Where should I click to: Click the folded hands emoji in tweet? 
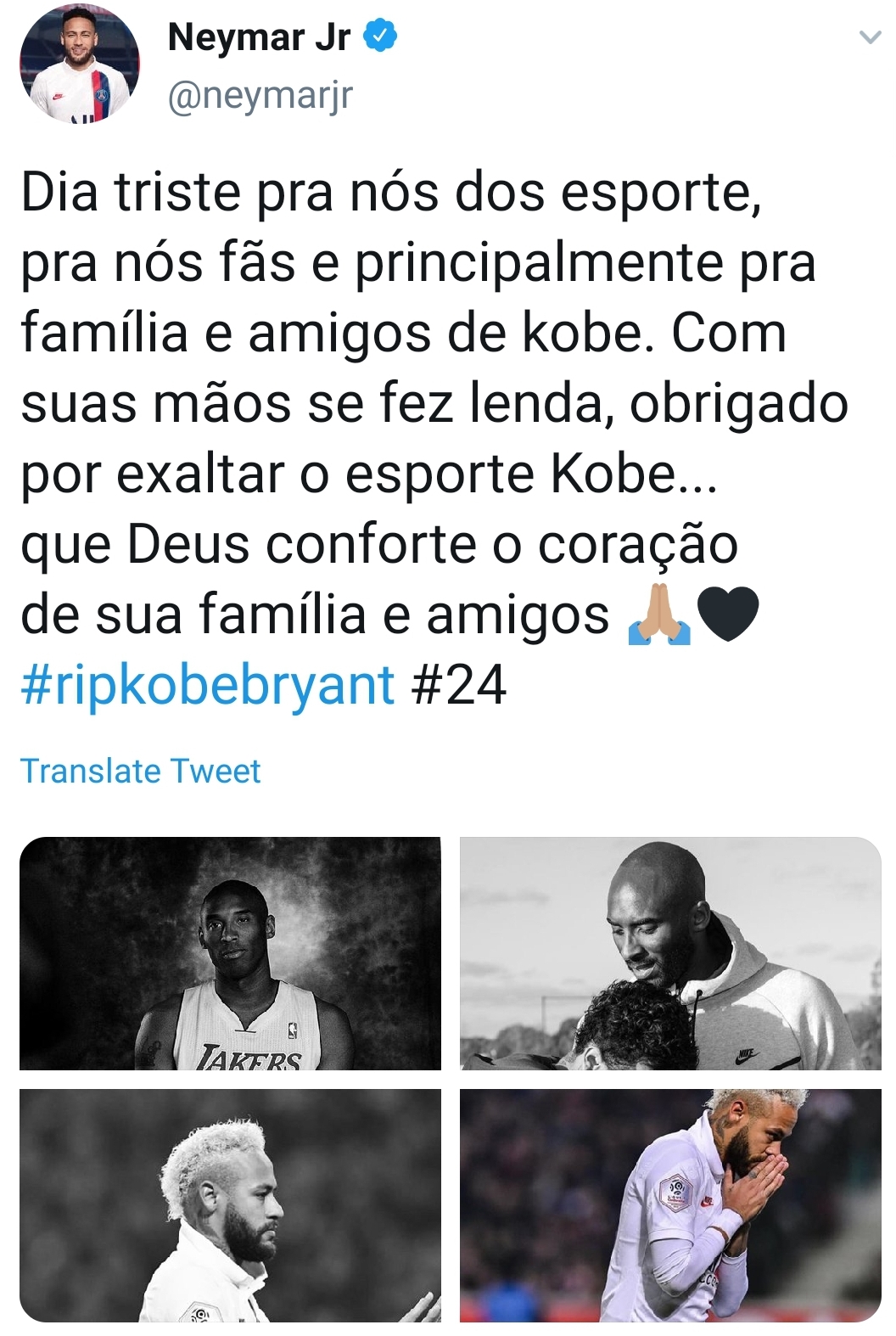tap(659, 615)
